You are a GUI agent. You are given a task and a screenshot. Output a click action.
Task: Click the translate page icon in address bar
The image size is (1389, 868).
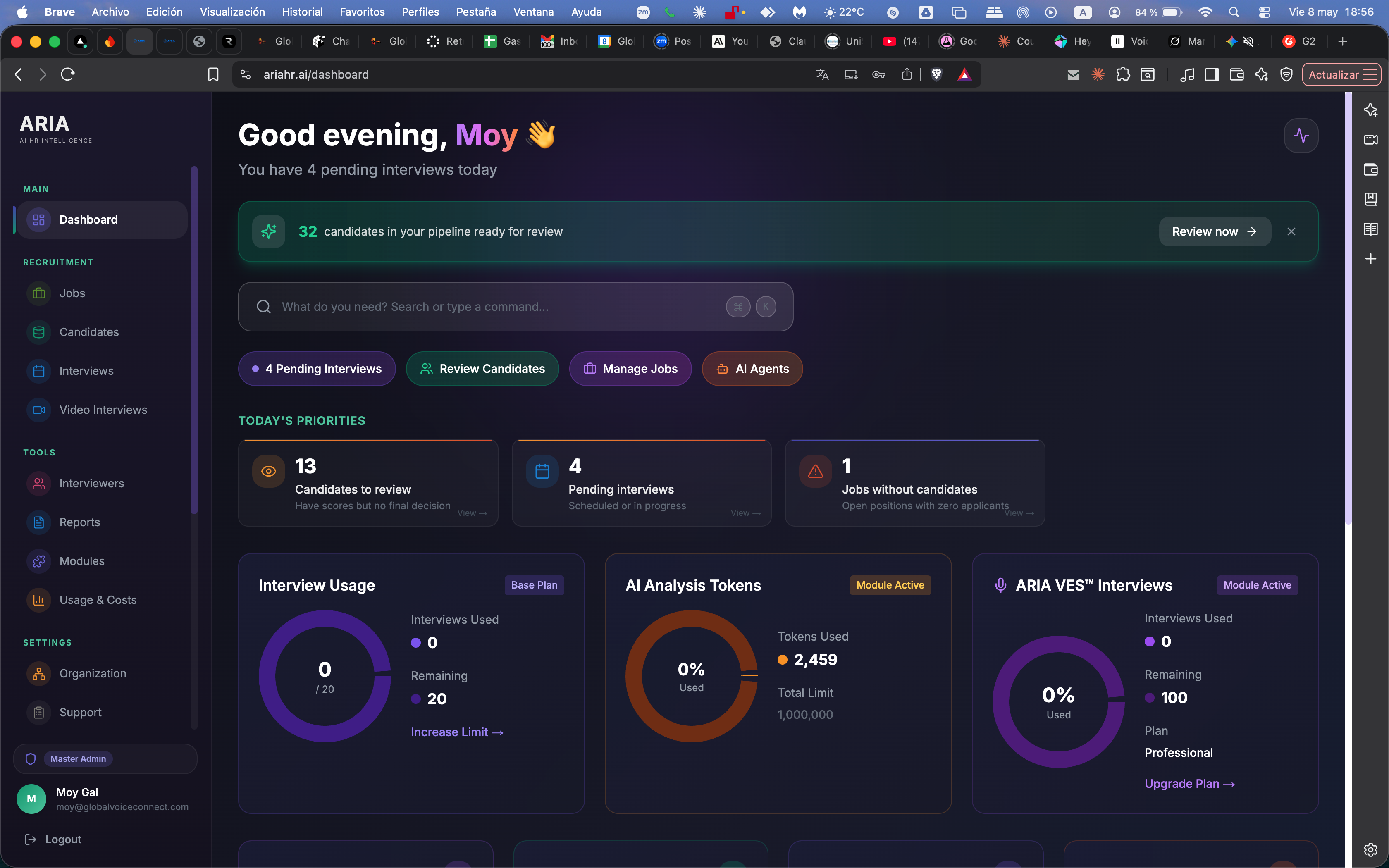(823, 75)
